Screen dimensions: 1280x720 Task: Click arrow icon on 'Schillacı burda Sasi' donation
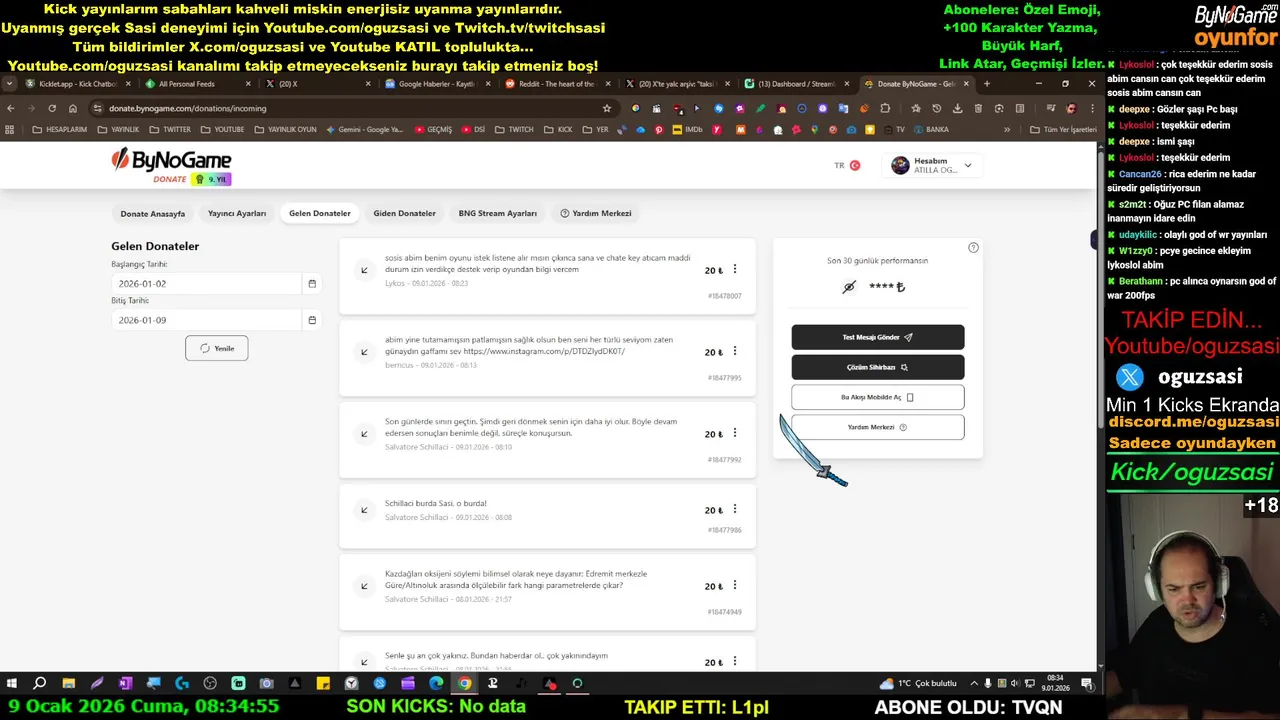pos(364,510)
